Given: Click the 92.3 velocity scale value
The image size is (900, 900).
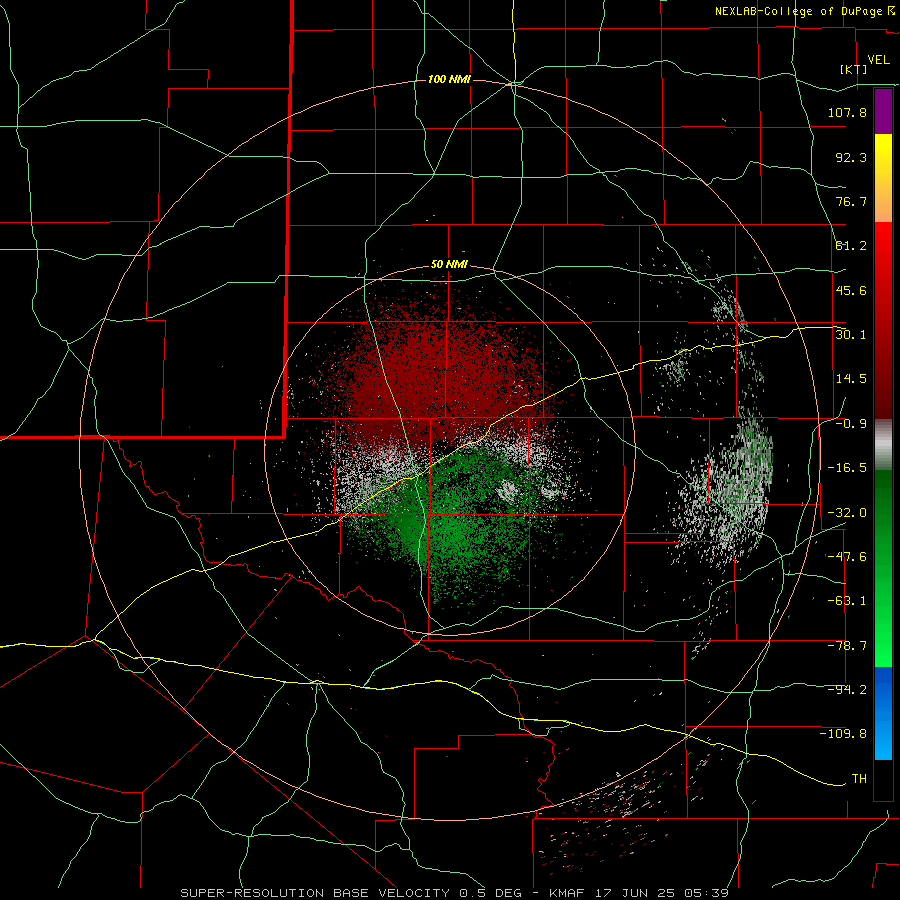Looking at the screenshot, I should click(851, 157).
